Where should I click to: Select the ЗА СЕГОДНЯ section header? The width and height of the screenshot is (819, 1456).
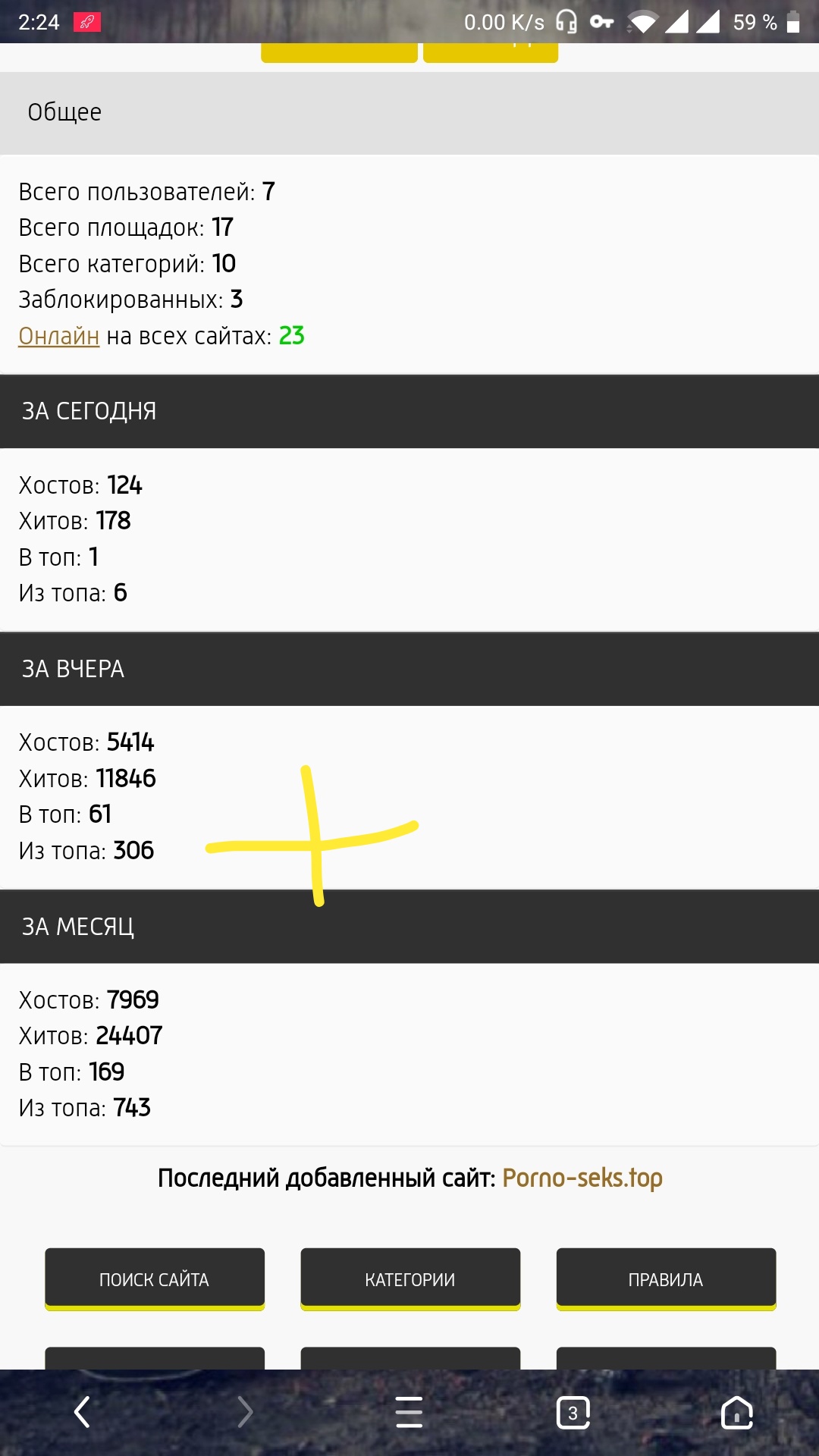click(x=409, y=411)
